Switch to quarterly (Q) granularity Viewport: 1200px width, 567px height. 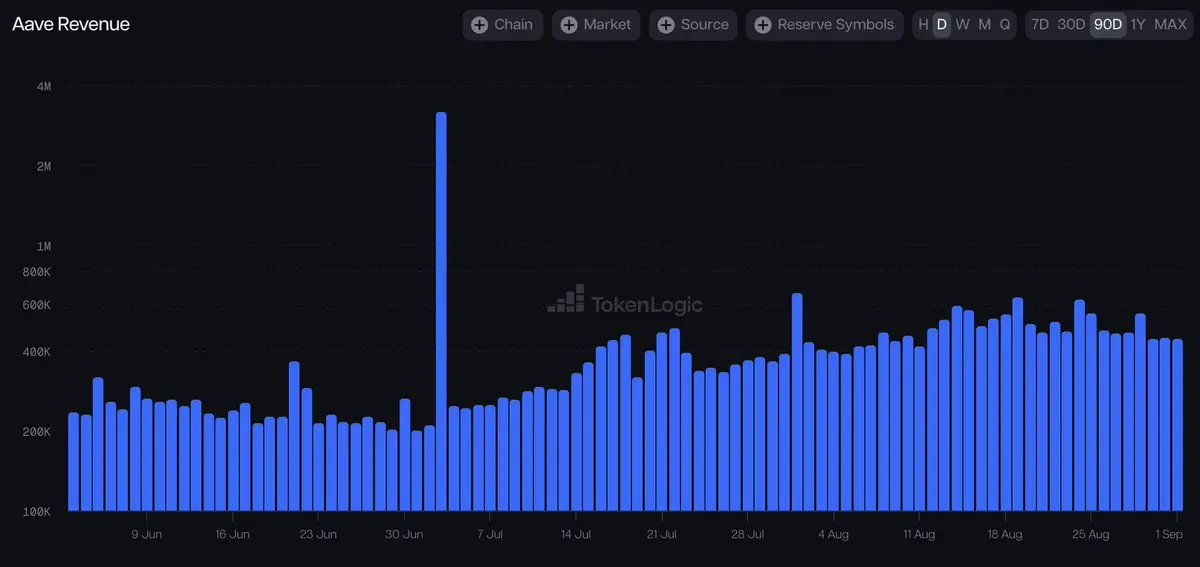1005,25
